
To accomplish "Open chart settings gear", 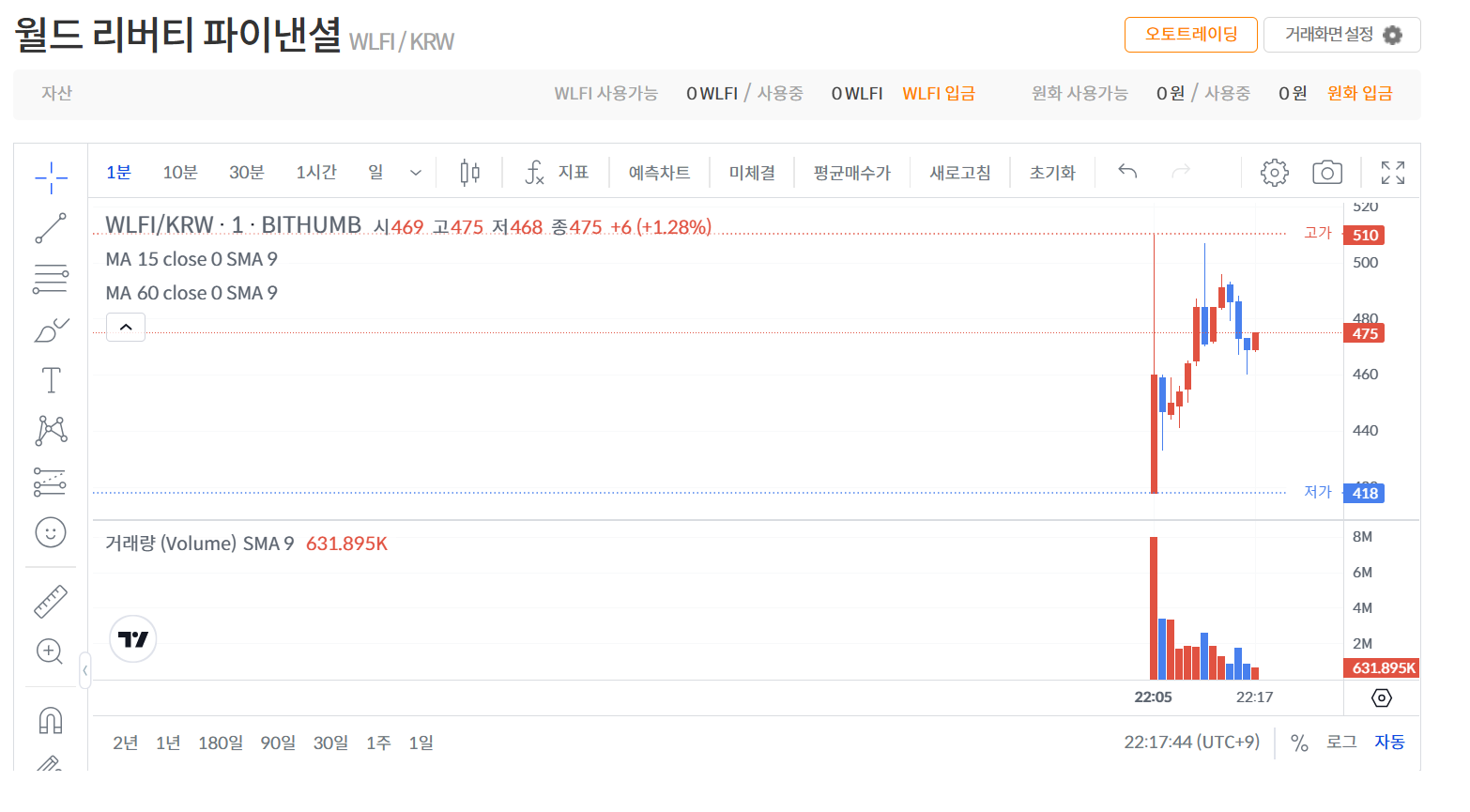I will point(1274,173).
